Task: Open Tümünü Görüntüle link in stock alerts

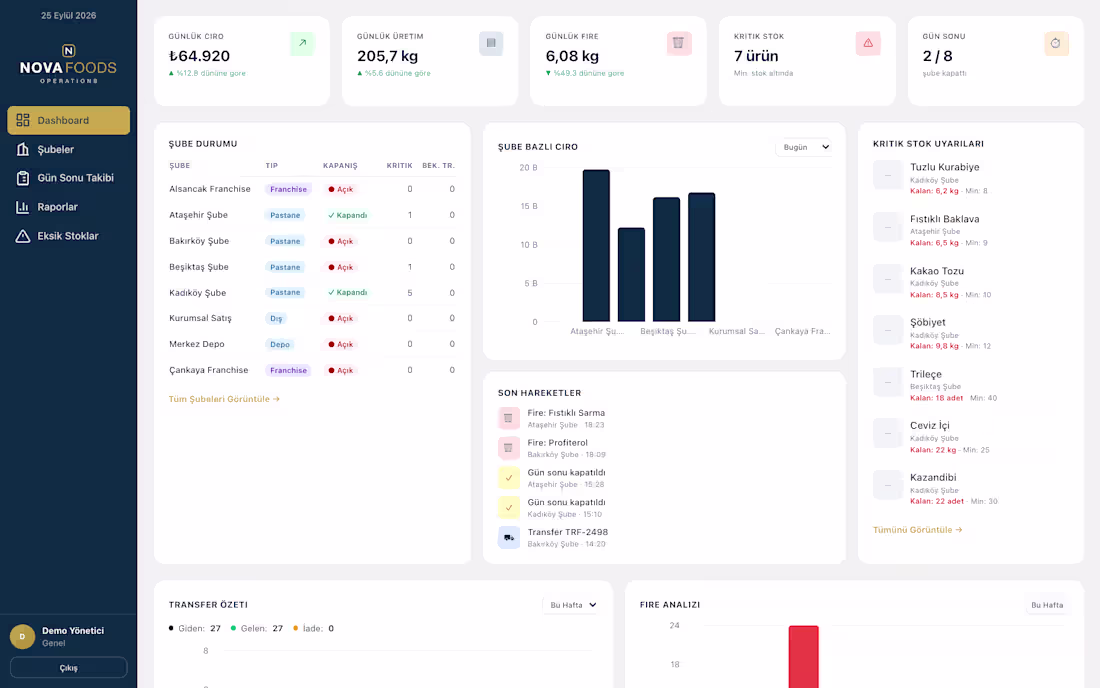Action: click(918, 530)
